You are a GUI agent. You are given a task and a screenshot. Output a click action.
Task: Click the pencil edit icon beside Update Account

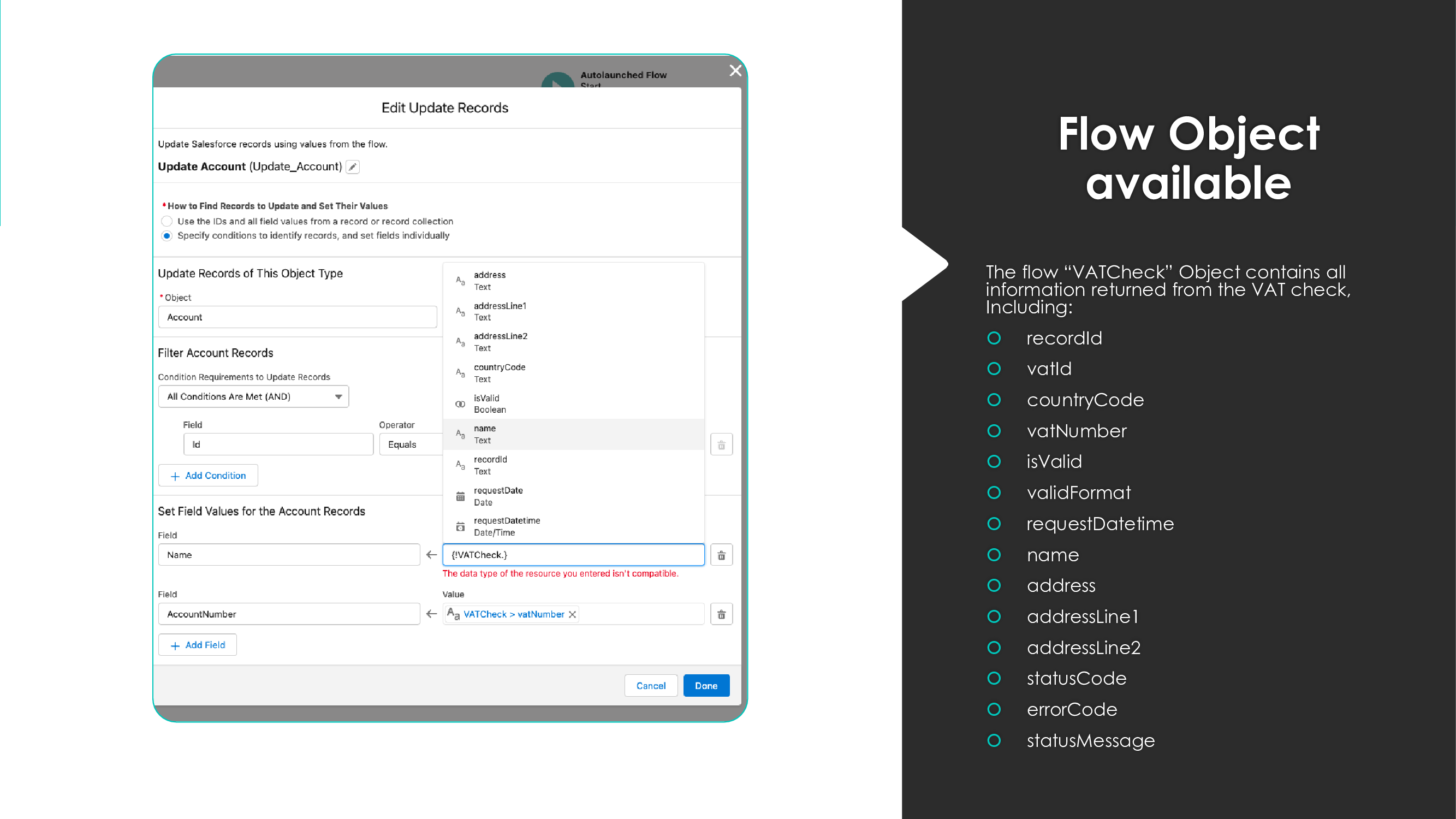point(353,167)
